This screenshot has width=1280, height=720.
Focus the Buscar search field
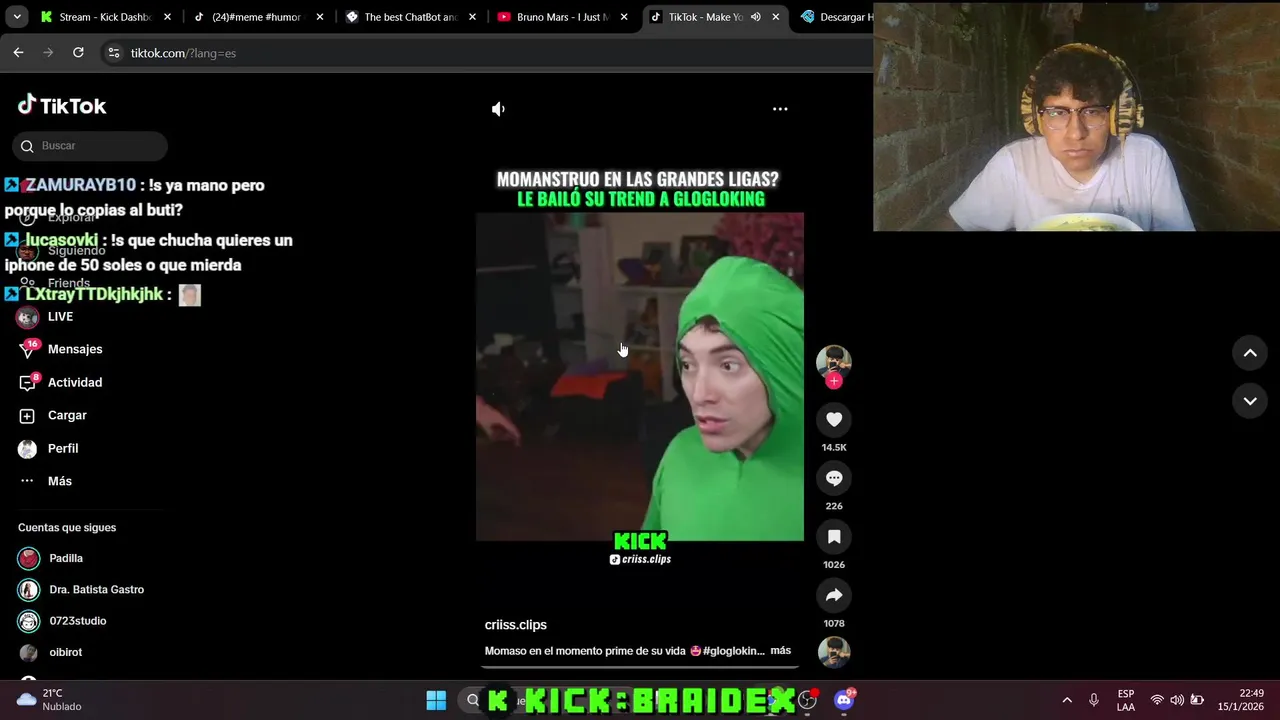[90, 146]
